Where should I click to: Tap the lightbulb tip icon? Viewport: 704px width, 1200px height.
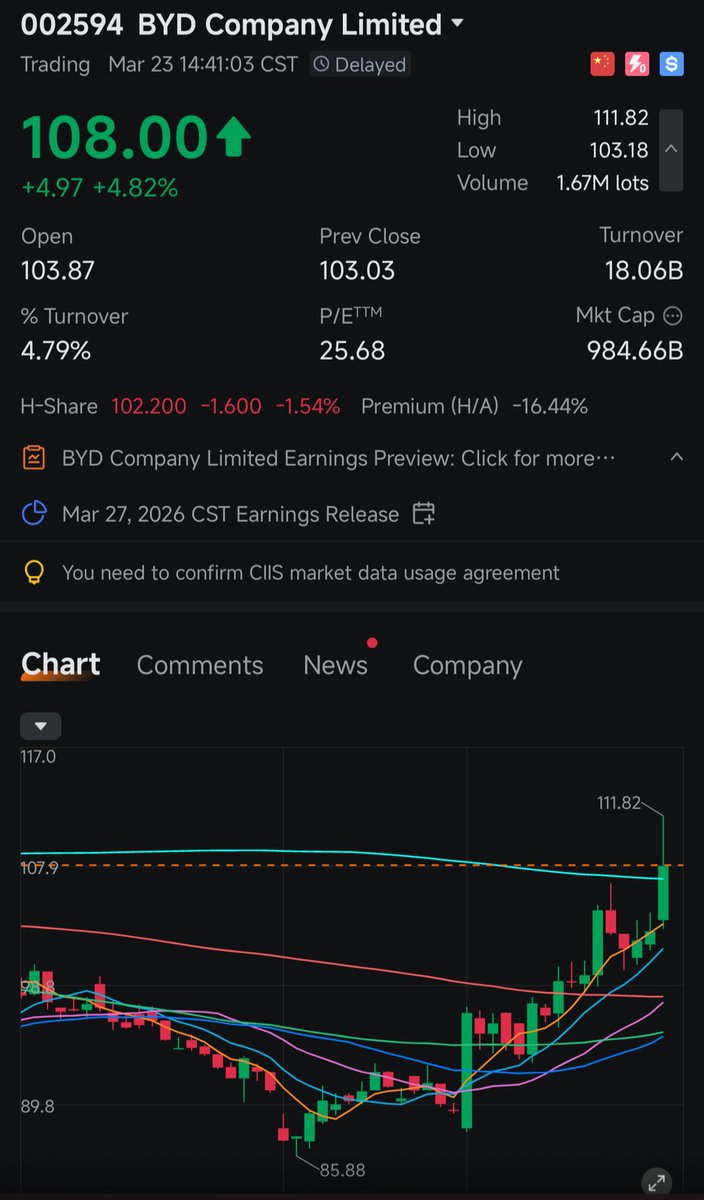coord(34,573)
